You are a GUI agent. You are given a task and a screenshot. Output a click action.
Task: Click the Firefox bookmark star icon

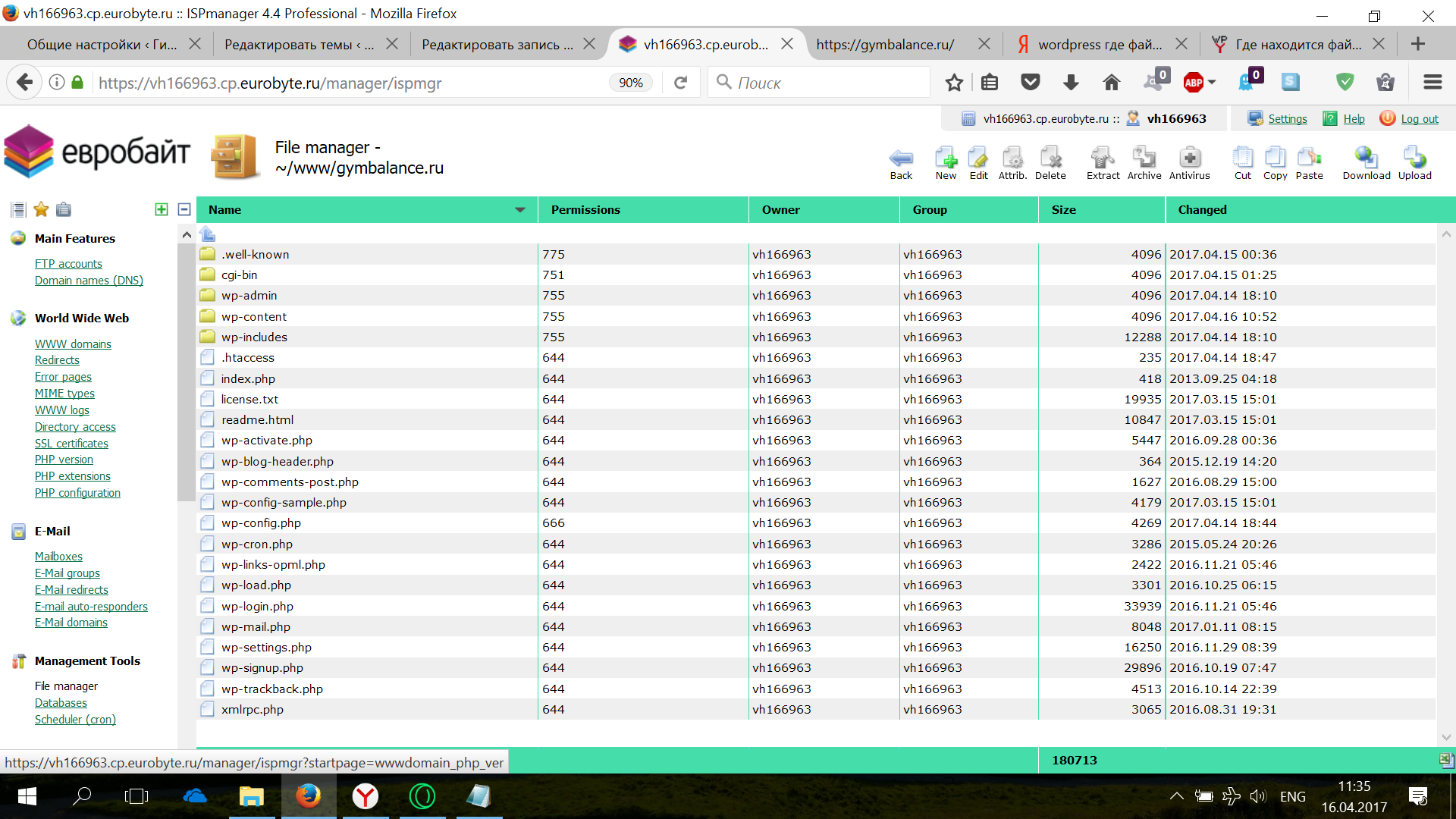click(x=954, y=83)
